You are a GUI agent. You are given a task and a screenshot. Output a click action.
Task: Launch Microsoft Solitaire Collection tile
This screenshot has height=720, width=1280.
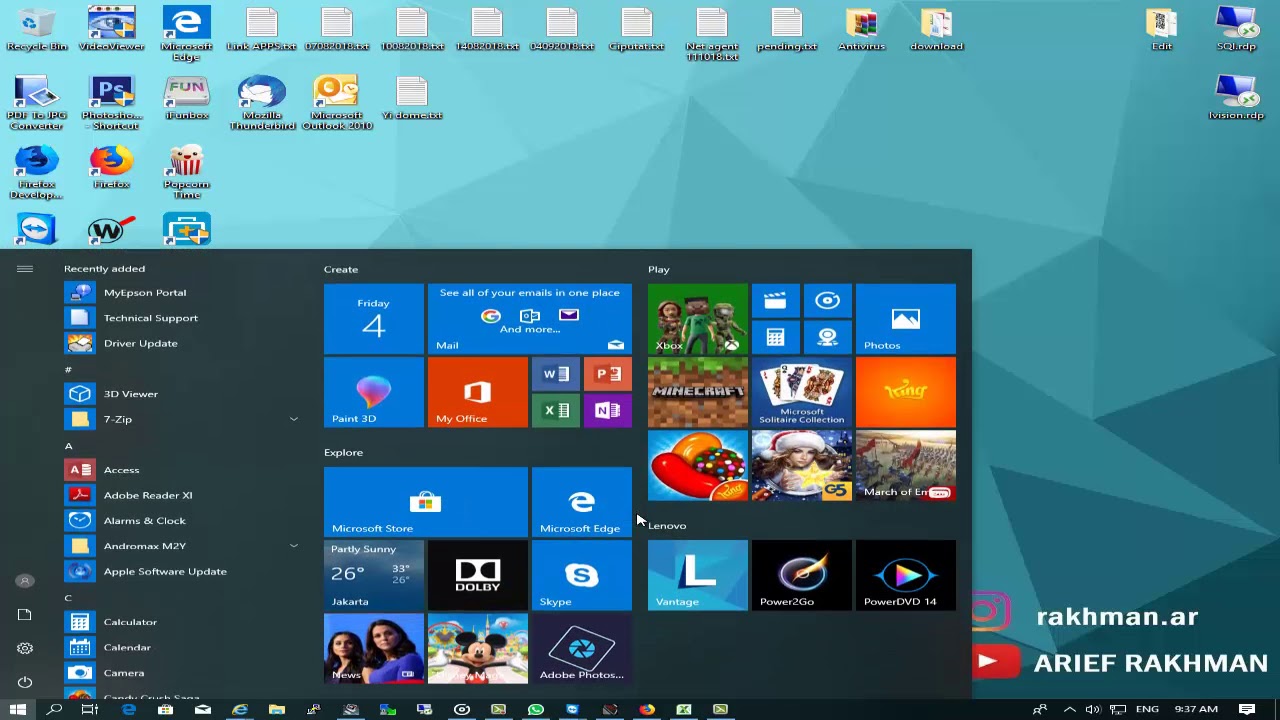[x=801, y=392]
